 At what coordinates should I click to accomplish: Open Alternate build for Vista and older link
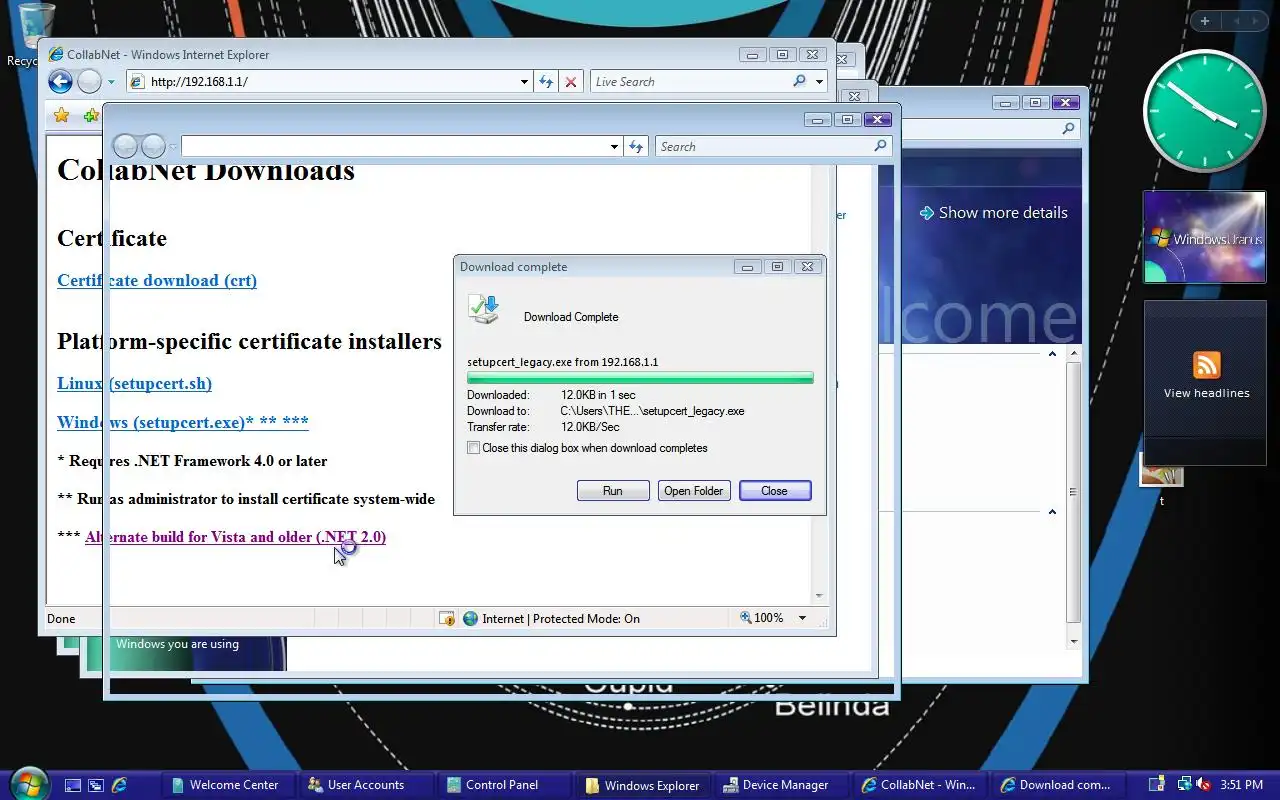[x=235, y=537]
